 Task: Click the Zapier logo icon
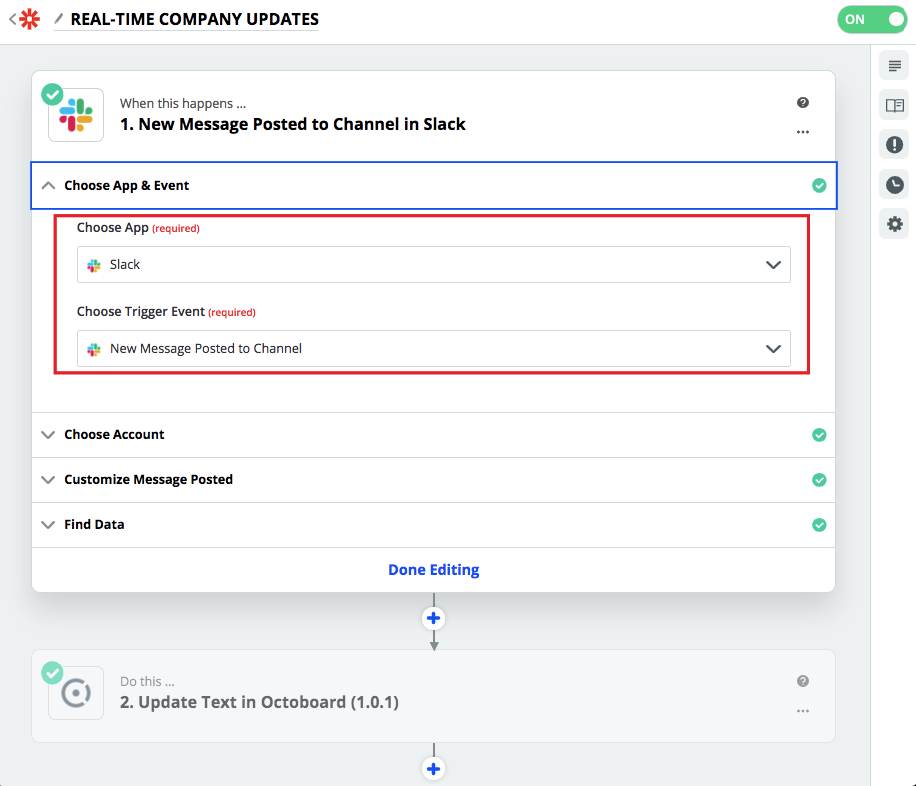29,19
